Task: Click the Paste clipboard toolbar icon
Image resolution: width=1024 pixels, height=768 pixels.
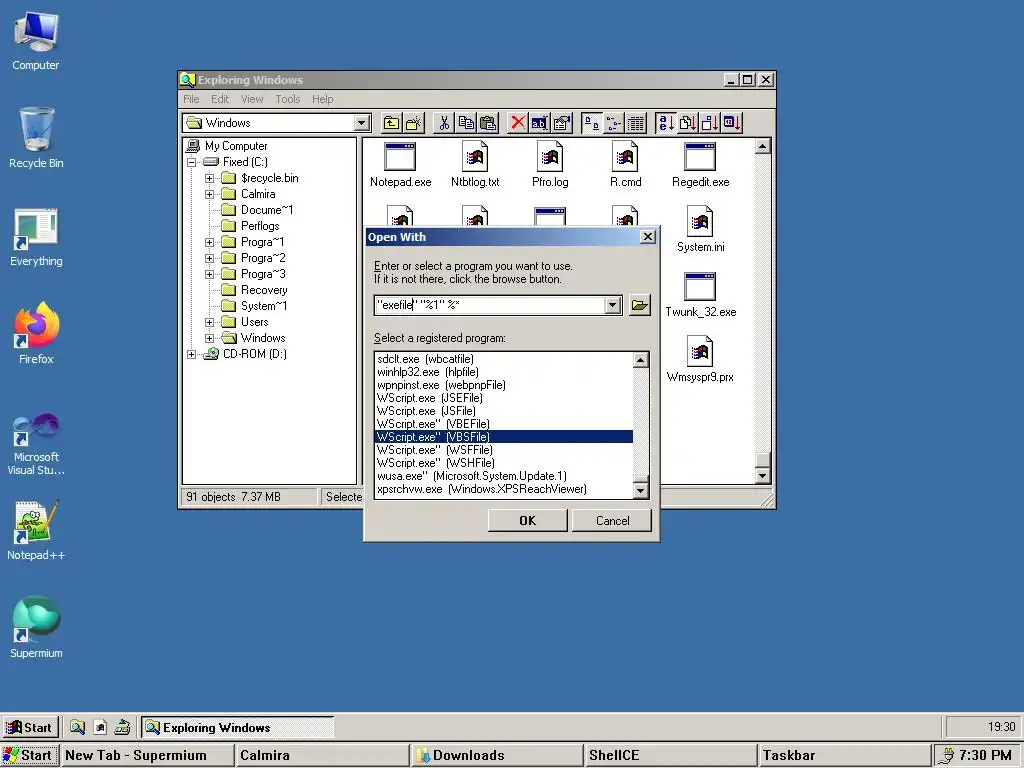Action: point(488,123)
